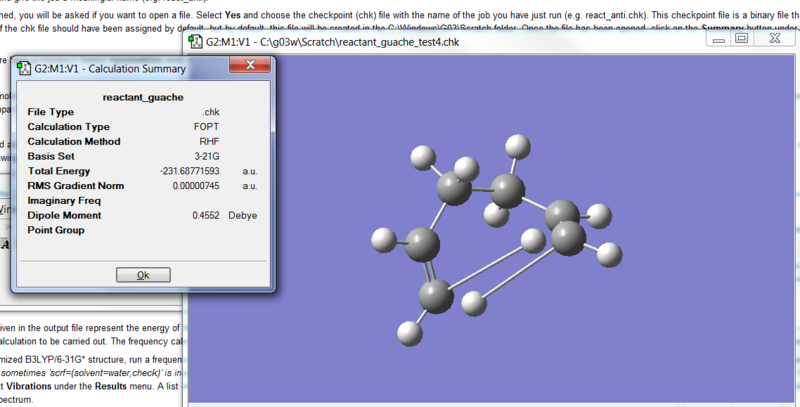This screenshot has width=800, height=407.
Task: Click the Basis Set label
Action: tap(51, 157)
